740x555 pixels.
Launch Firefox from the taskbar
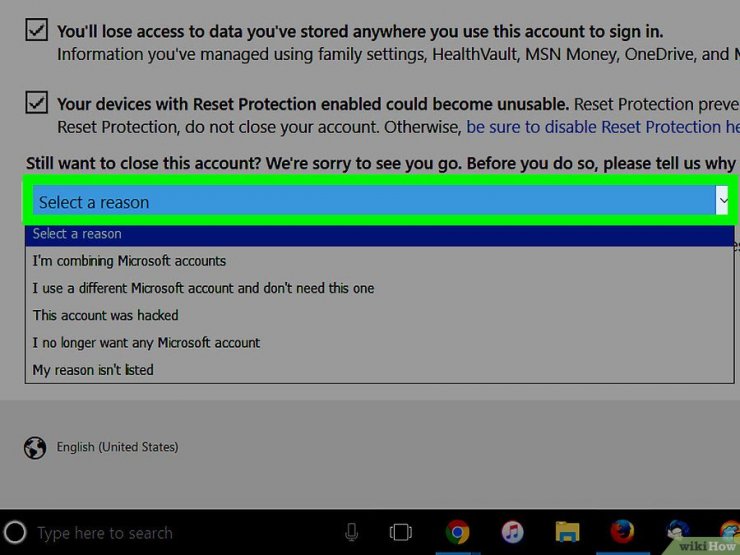click(x=622, y=531)
